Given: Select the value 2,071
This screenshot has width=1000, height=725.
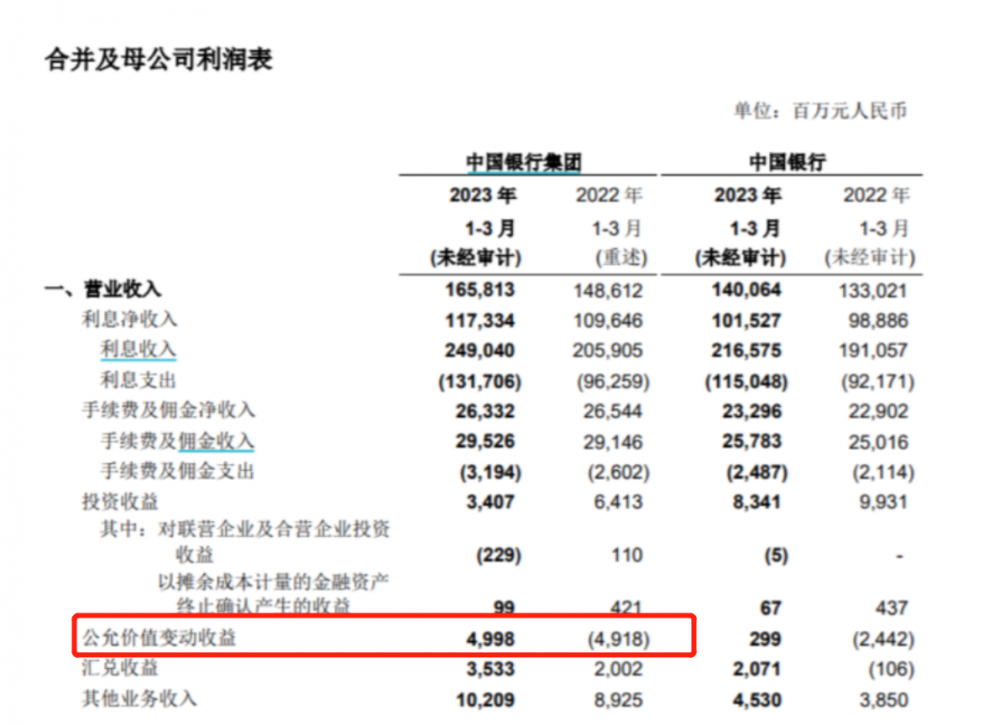Looking at the screenshot, I should point(756,669).
